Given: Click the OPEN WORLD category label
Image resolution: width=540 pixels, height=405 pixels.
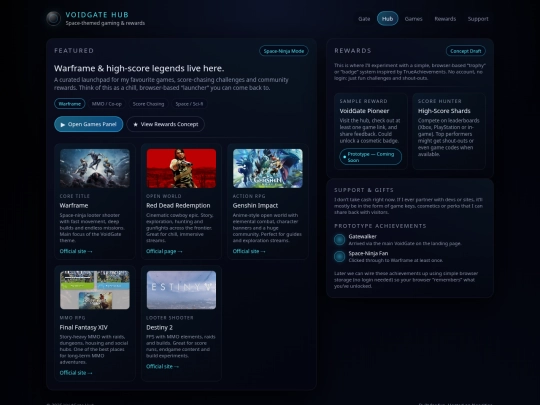Looking at the screenshot, I should point(164,196).
